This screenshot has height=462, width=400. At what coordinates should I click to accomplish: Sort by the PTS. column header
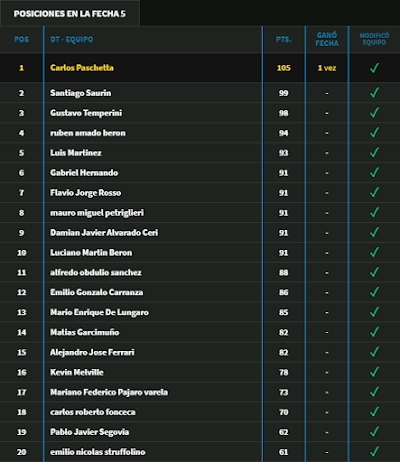click(x=284, y=39)
